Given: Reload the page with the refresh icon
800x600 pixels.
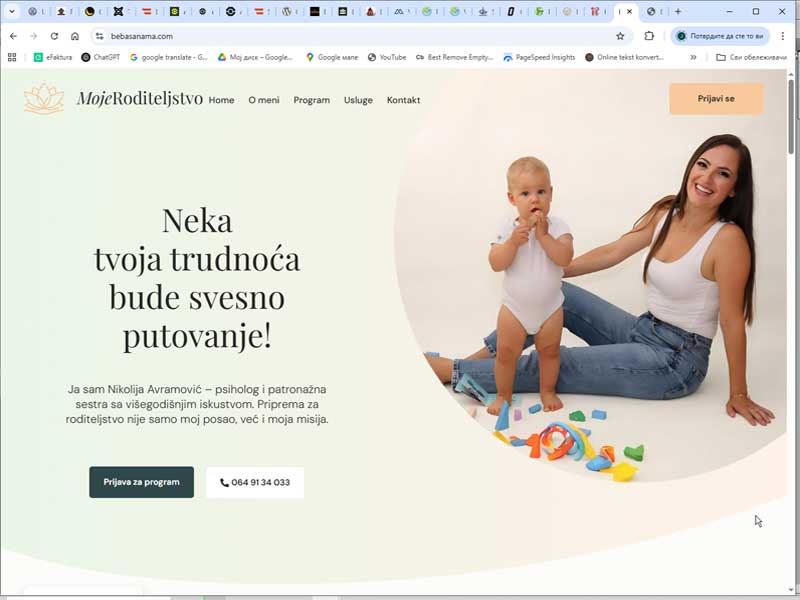Looking at the screenshot, I should click(x=54, y=36).
